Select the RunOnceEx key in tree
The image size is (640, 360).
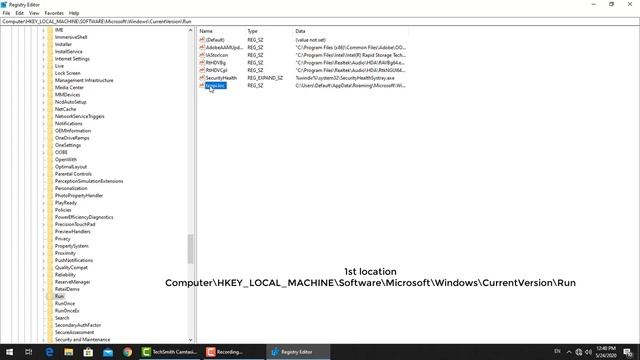tap(67, 311)
